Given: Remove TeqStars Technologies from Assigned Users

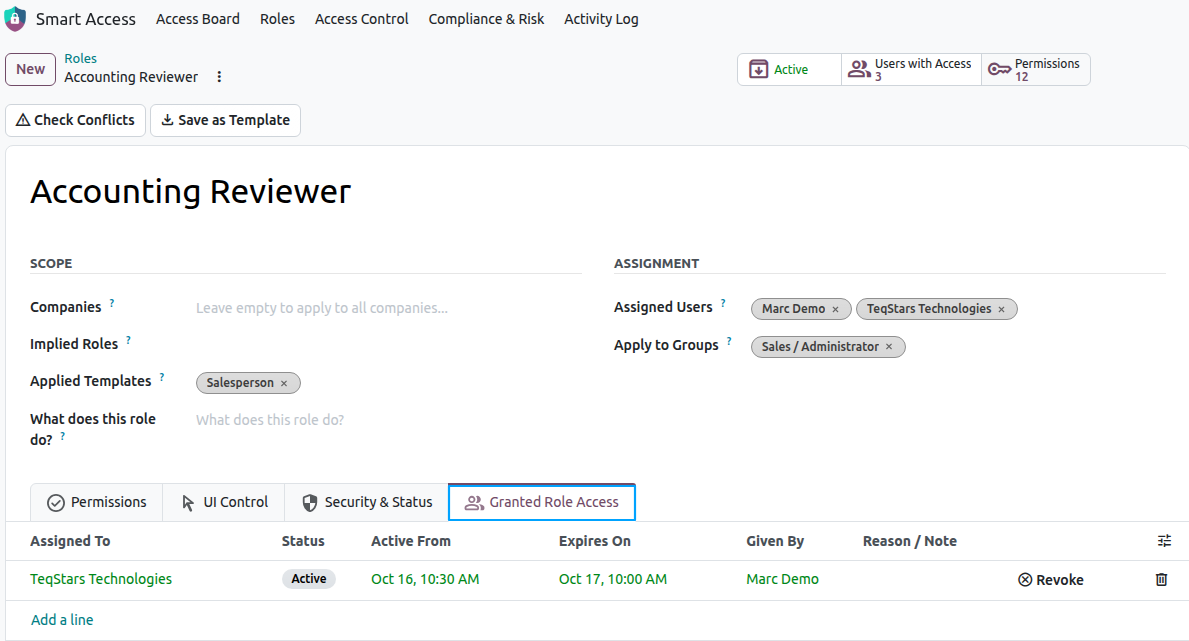Looking at the screenshot, I should pyautogui.click(x=1002, y=310).
